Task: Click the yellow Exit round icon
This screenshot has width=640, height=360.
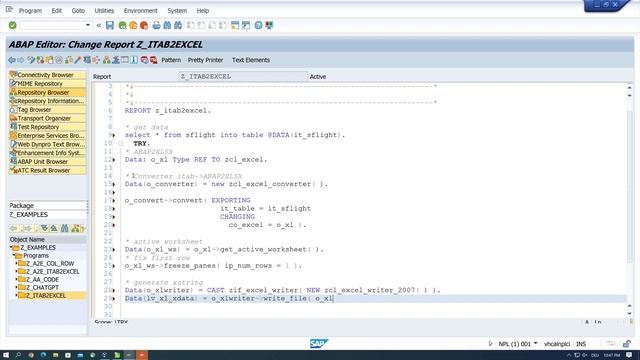Action: [x=133, y=25]
